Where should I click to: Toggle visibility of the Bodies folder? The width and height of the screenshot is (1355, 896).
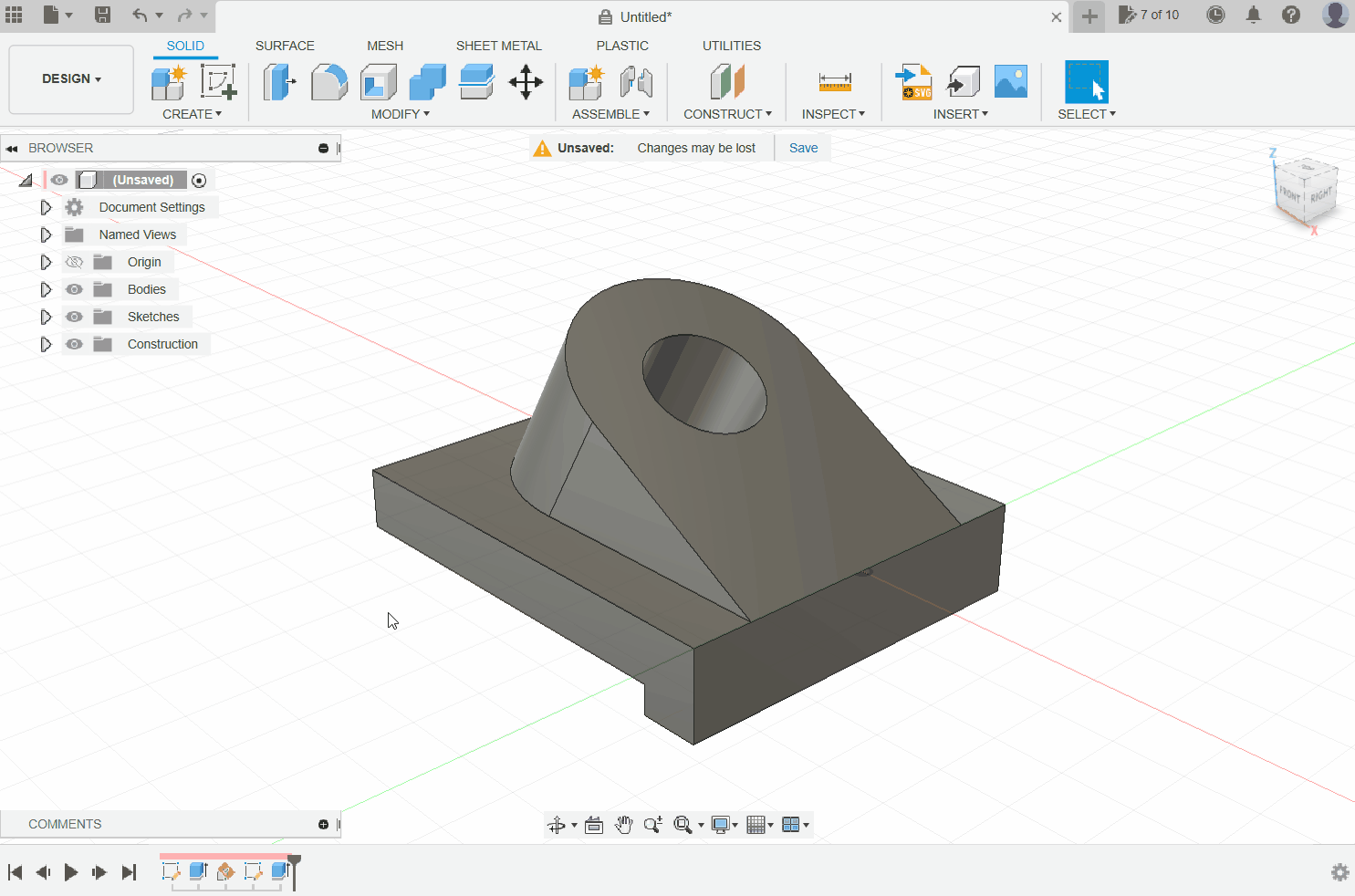[x=75, y=289]
